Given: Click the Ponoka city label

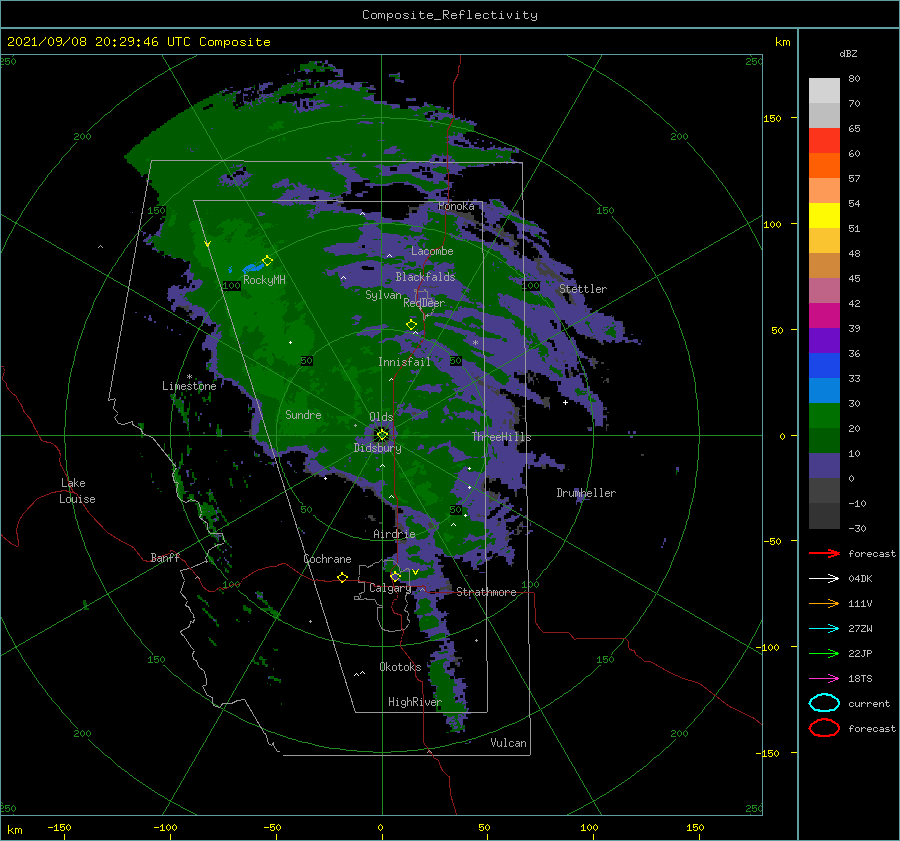Looking at the screenshot, I should tap(456, 206).
